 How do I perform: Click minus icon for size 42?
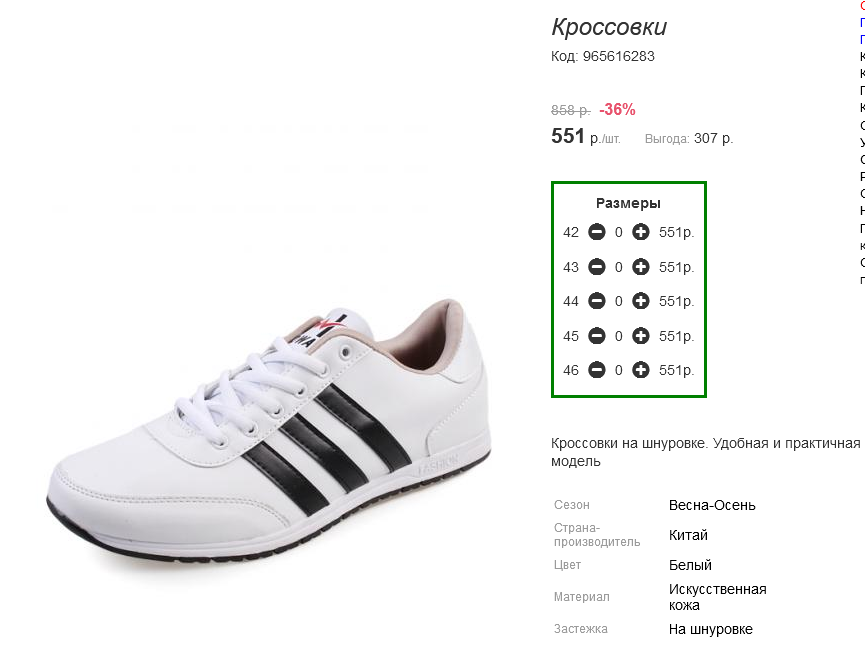pos(597,232)
